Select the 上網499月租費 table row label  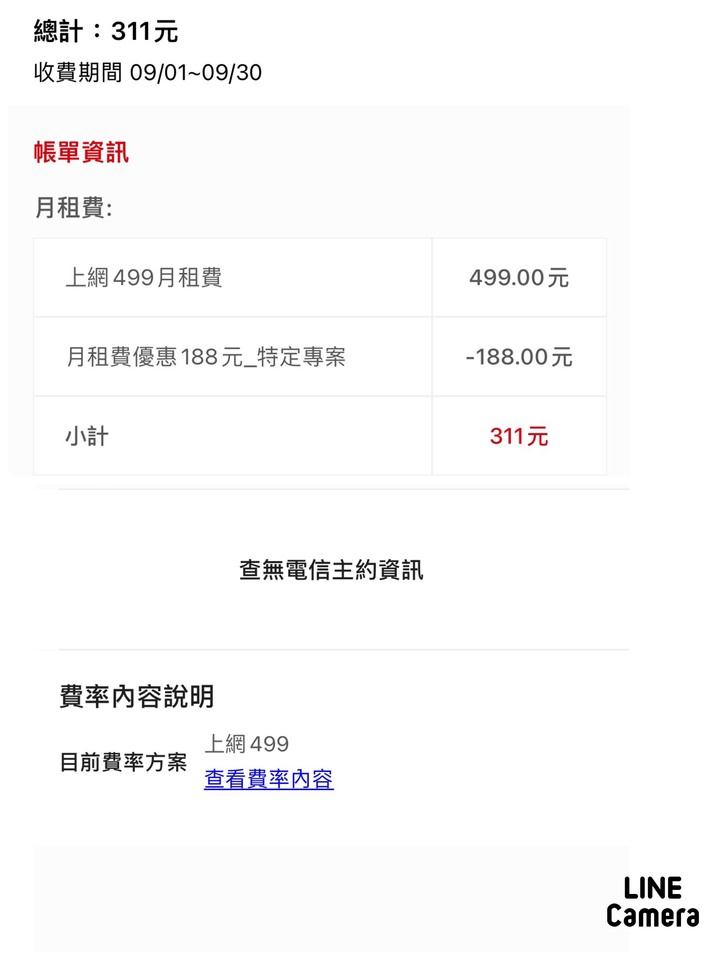point(144,277)
